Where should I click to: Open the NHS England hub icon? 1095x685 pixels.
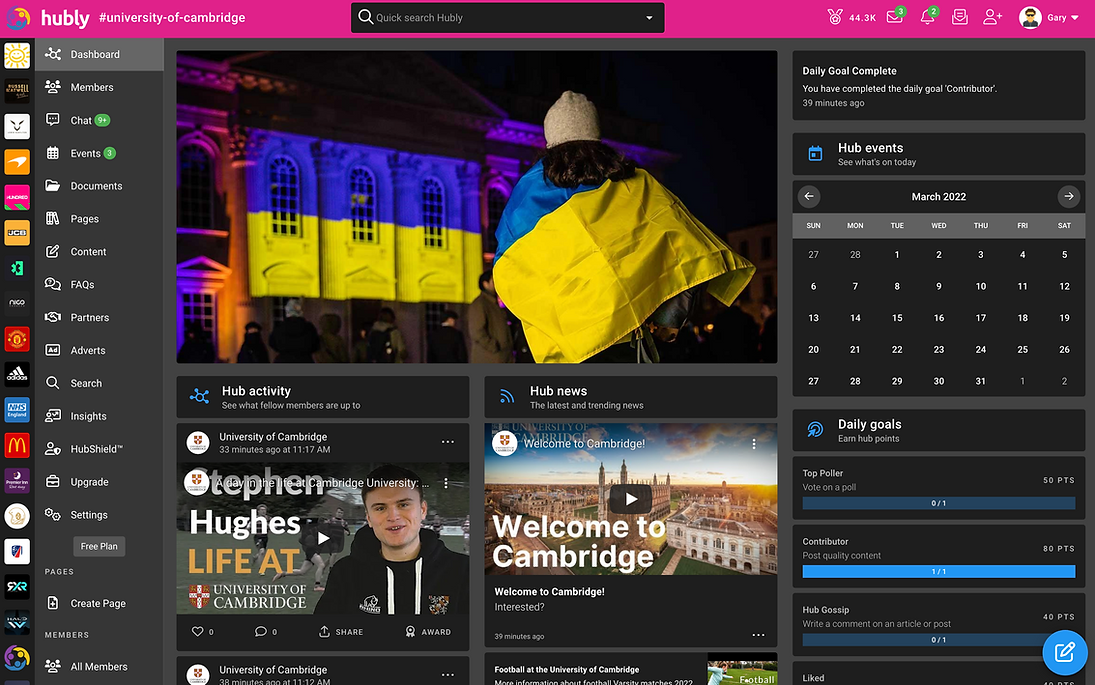click(17, 409)
